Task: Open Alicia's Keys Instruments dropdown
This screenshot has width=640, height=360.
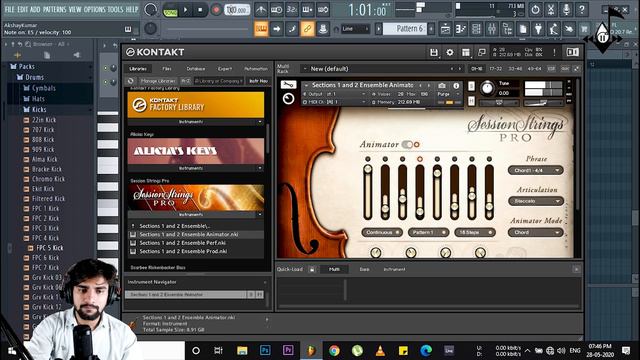Action: (x=196, y=168)
